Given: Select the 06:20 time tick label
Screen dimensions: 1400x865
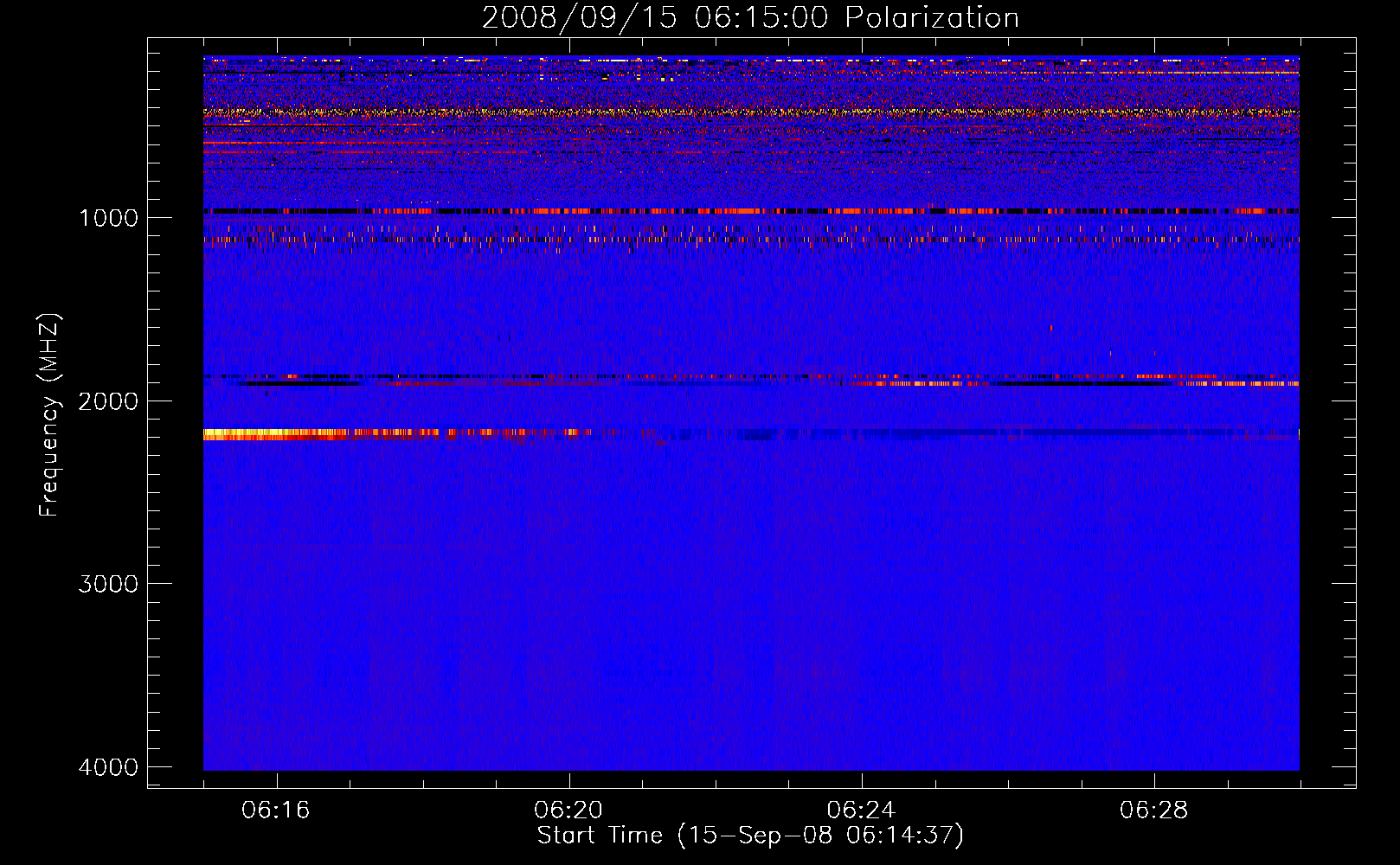Looking at the screenshot, I should coord(568,811).
